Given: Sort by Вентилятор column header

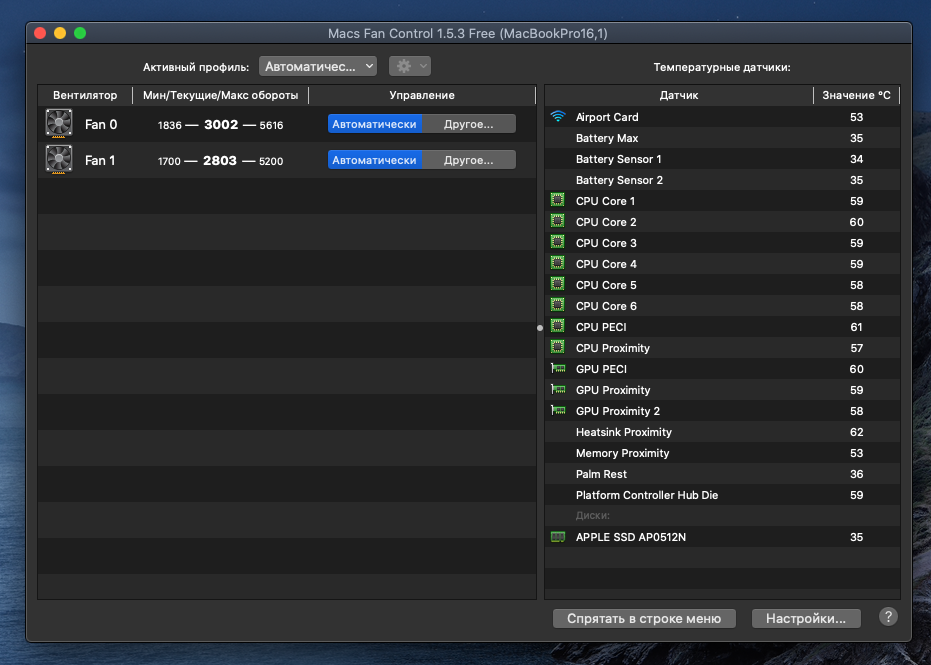Looking at the screenshot, I should pyautogui.click(x=85, y=95).
